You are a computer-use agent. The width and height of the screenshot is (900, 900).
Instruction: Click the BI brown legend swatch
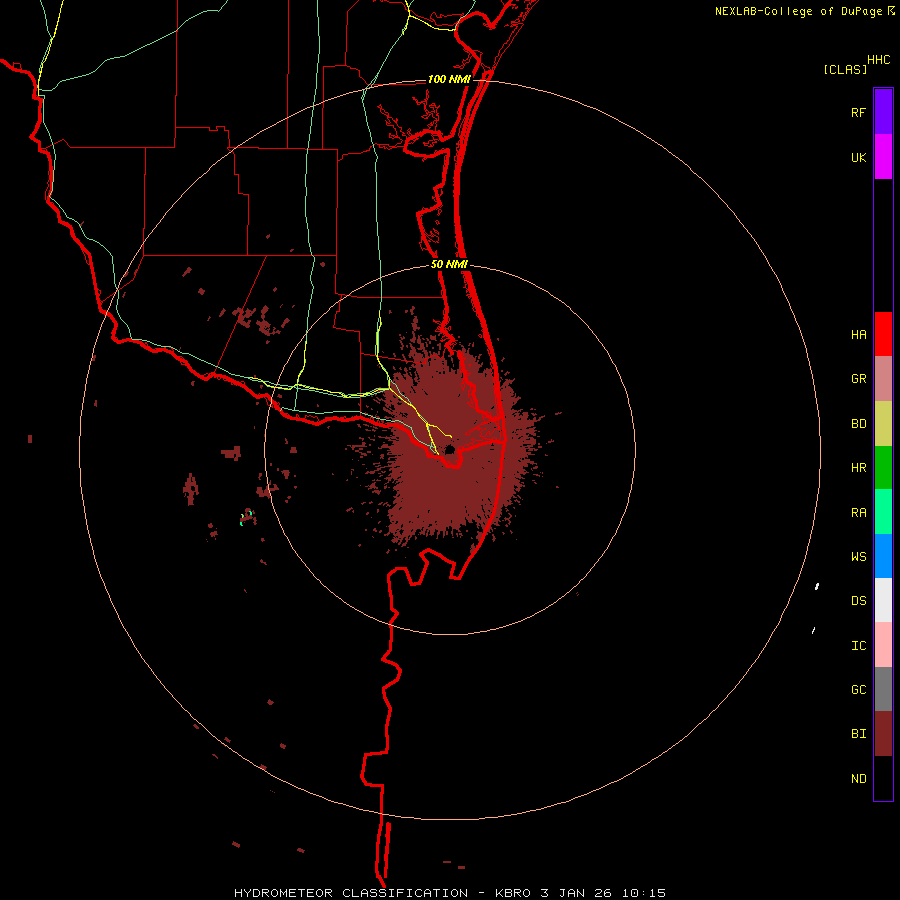click(883, 734)
